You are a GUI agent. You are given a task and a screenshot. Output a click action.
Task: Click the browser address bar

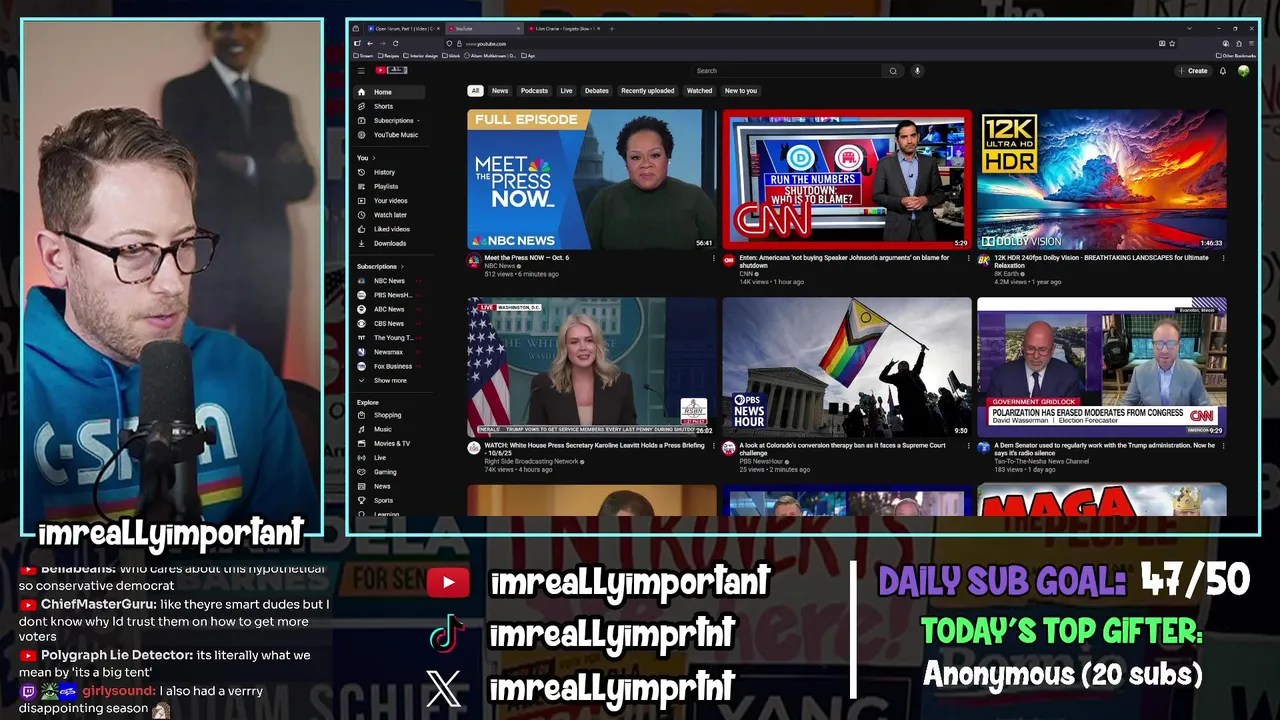point(810,43)
